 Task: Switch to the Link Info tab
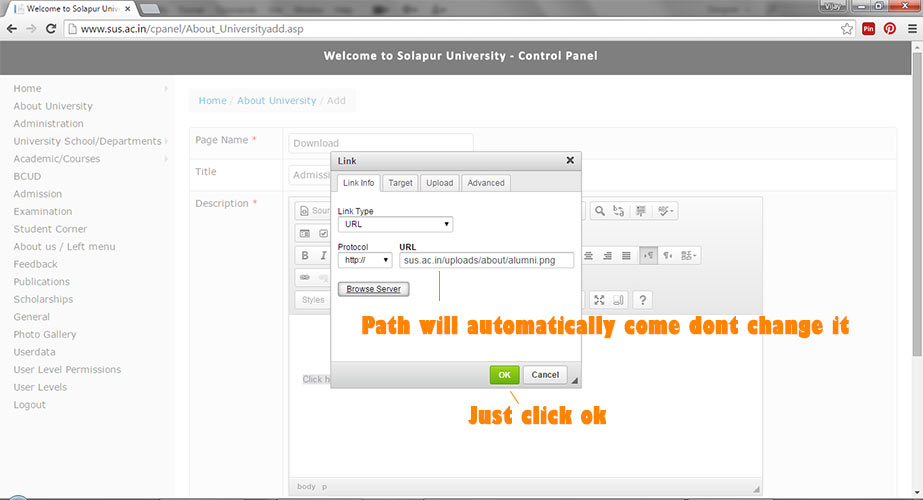[x=358, y=183]
